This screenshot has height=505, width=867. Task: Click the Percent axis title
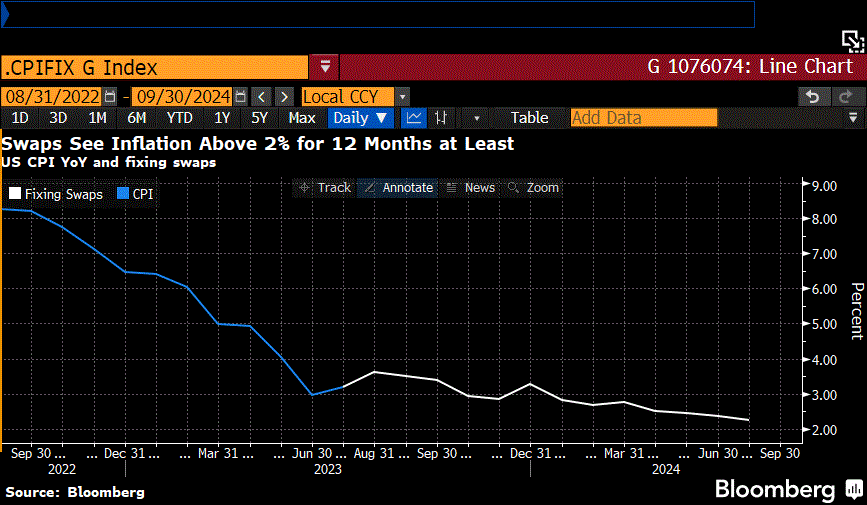coord(856,310)
